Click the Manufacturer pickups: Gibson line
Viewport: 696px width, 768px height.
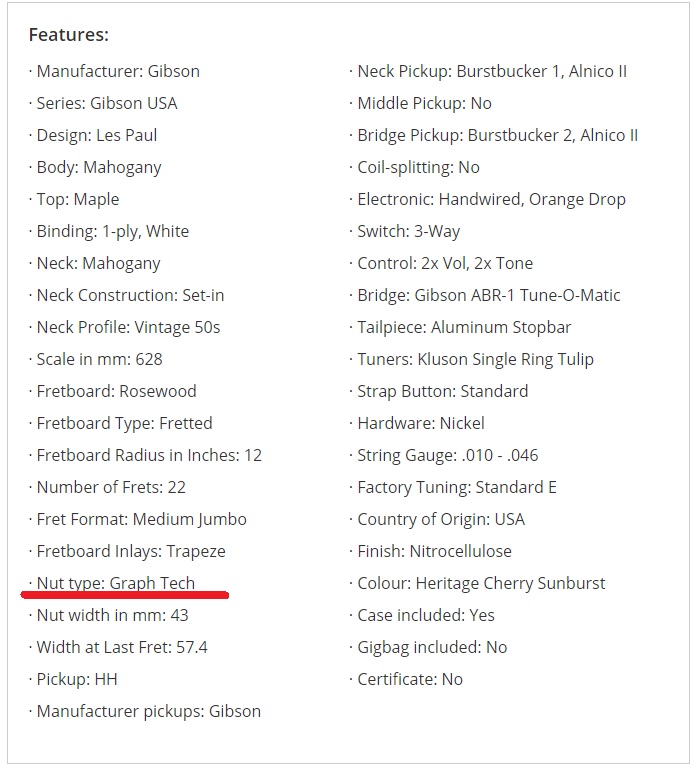click(x=145, y=711)
